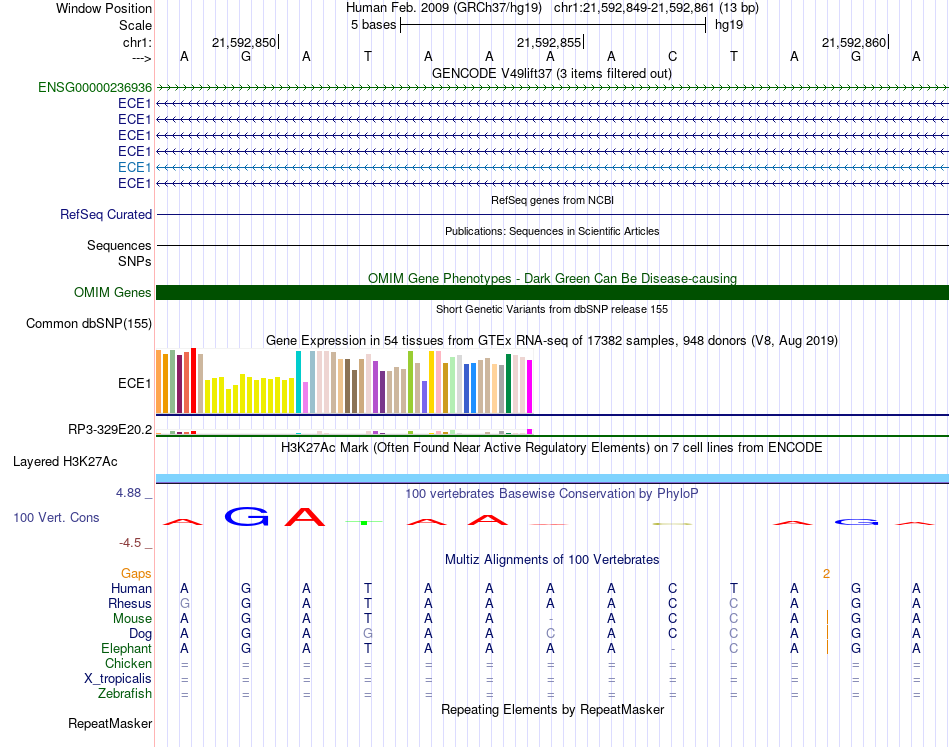950x747 pixels.
Task: Click the 4.88 conservation upper limit value
Action: (128, 493)
